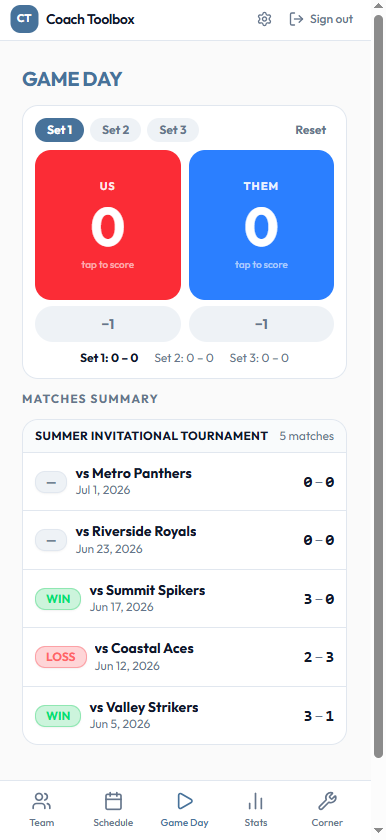Open the Metro Panthers match row
386x840 pixels.
[x=184, y=482]
